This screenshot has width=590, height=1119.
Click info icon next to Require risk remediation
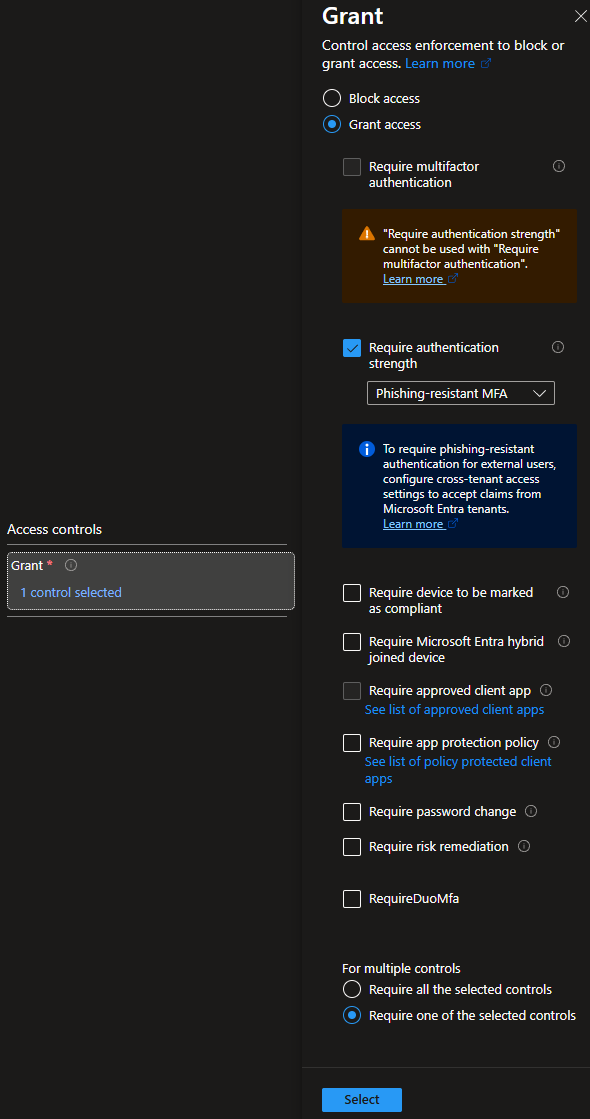pos(524,846)
